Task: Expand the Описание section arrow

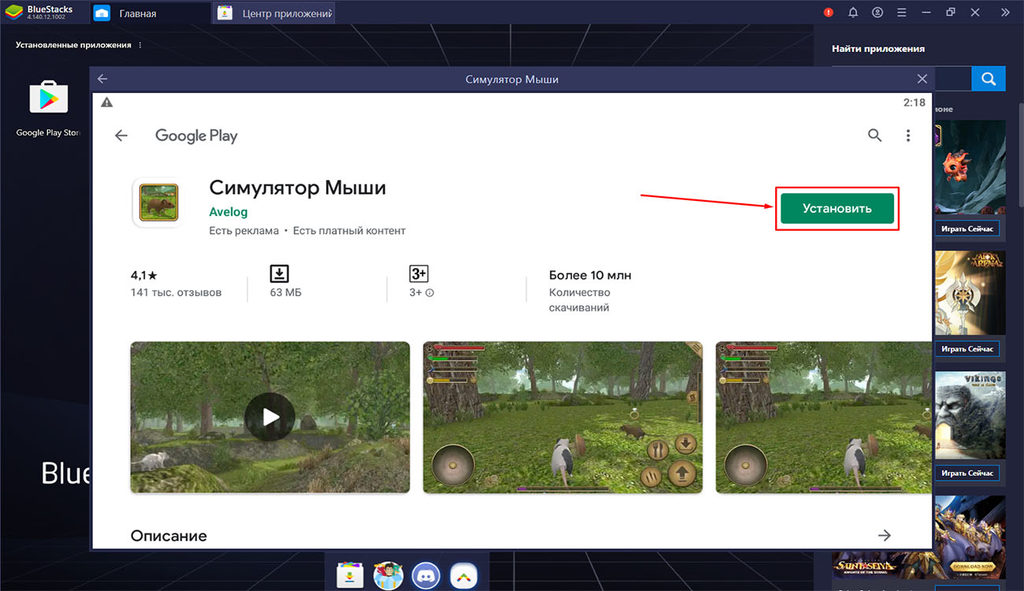Action: (x=884, y=535)
